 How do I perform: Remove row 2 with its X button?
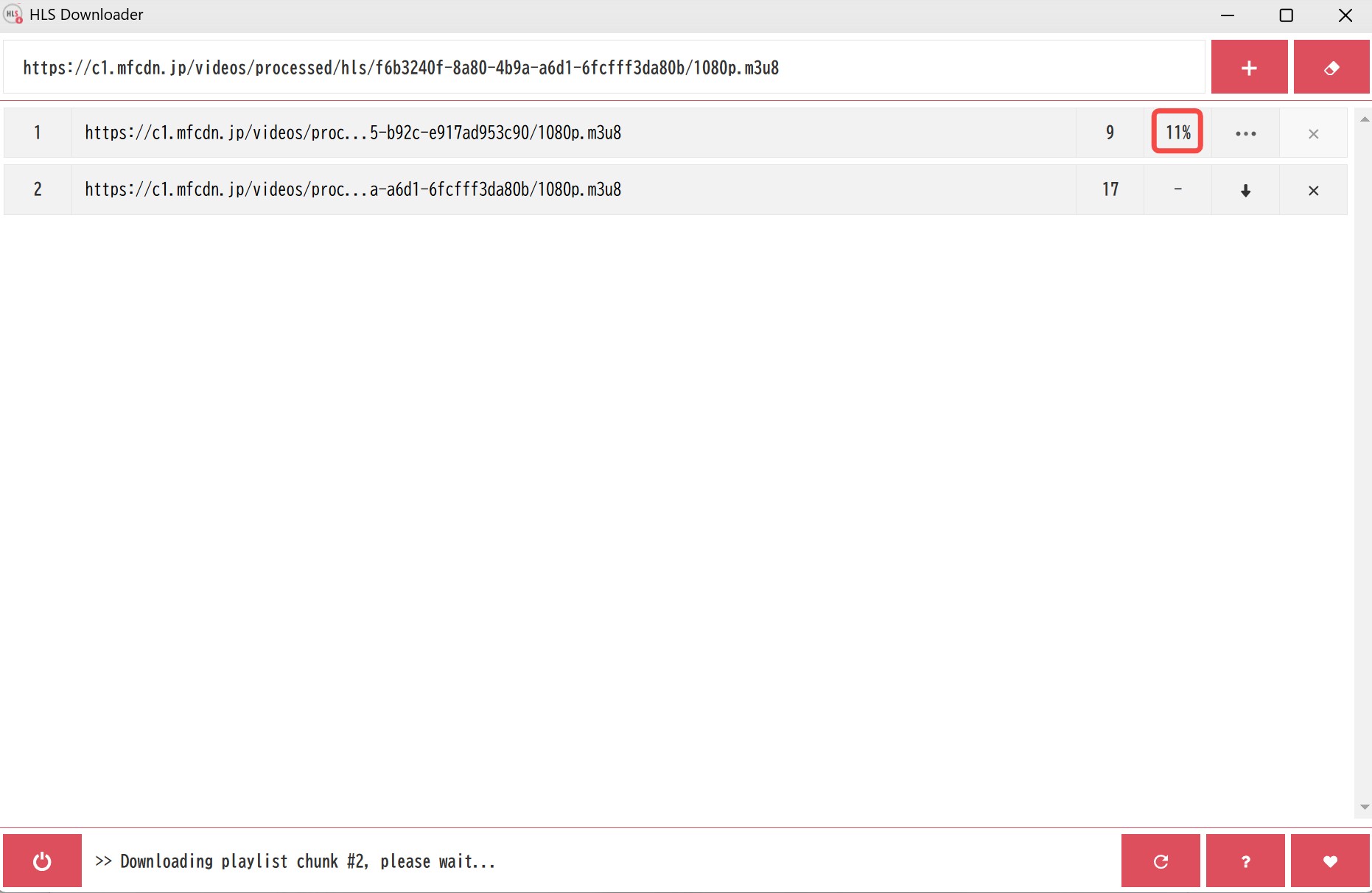click(x=1313, y=190)
